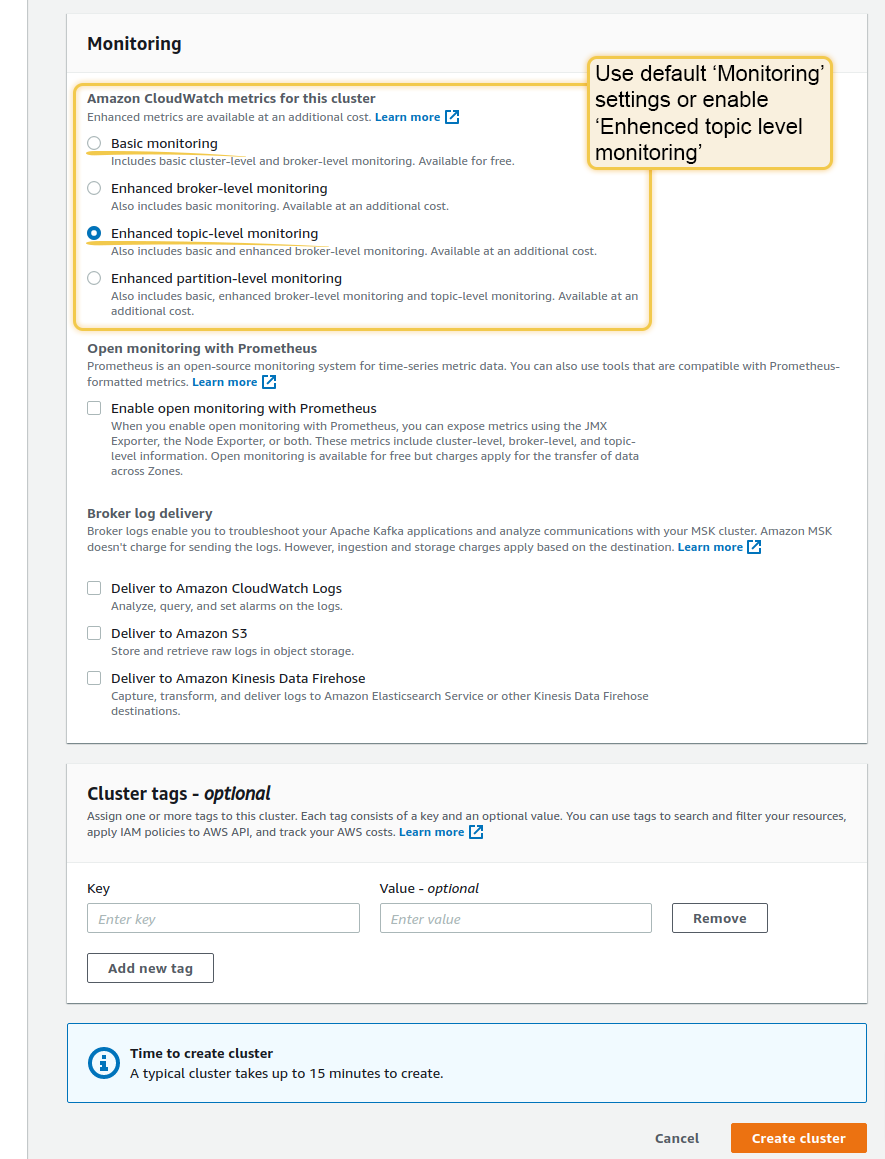Enable Deliver to Amazon Kinesis Data Firehose
This screenshot has width=885, height=1159.
coord(94,678)
